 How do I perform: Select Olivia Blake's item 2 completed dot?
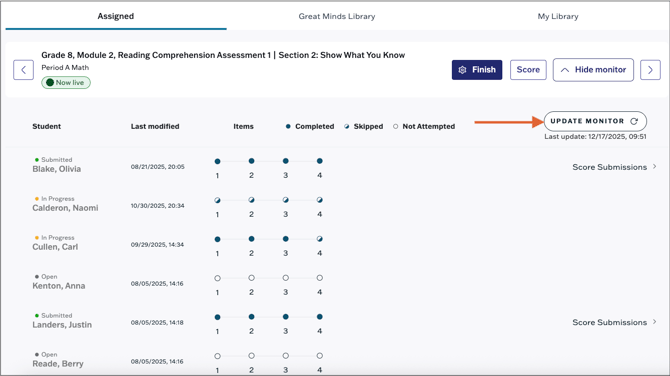point(251,161)
